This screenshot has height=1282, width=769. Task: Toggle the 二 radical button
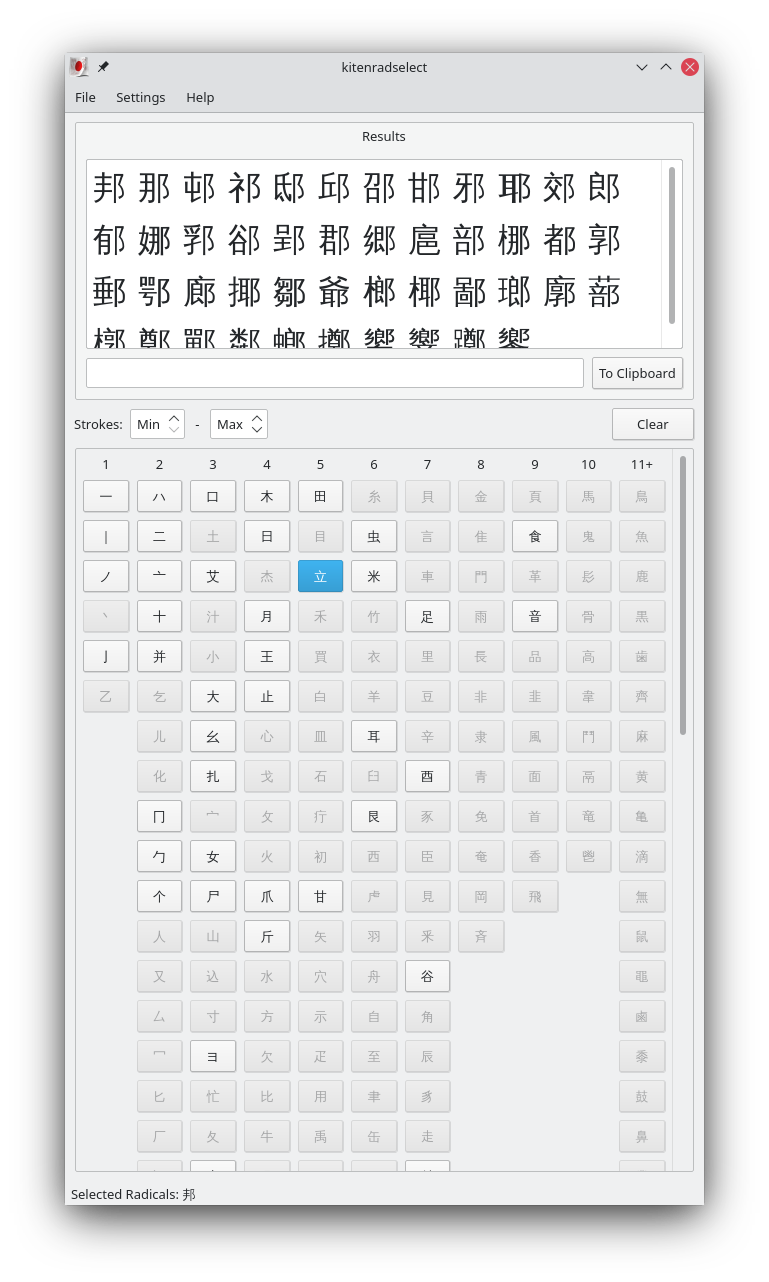pos(159,536)
